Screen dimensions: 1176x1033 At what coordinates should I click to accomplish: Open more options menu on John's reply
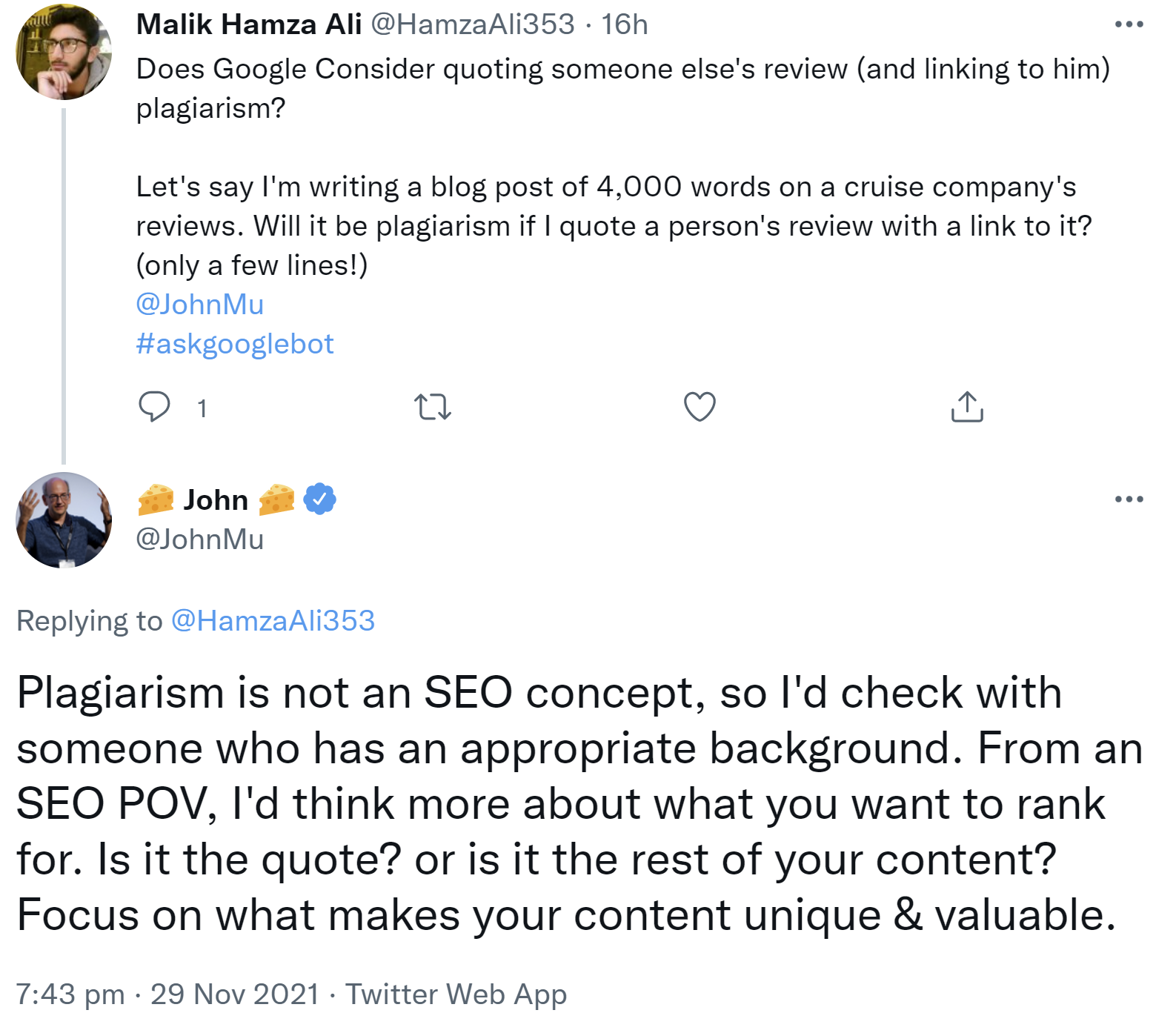tap(1129, 498)
